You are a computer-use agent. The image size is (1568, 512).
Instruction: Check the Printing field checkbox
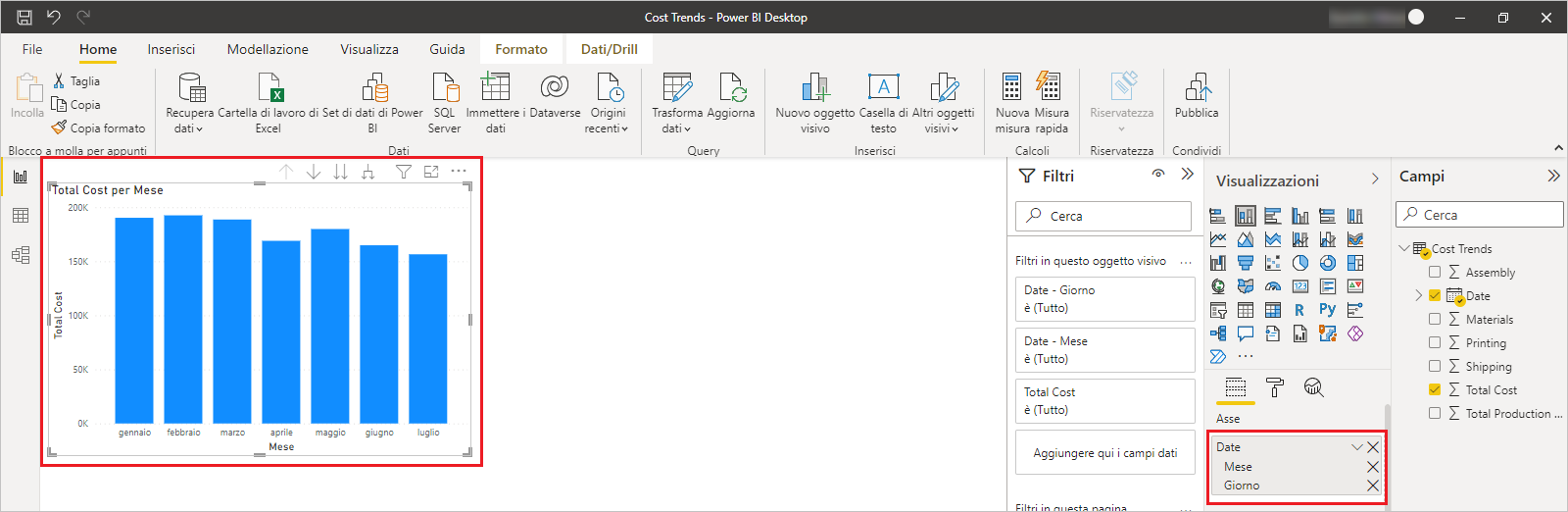pos(1435,343)
